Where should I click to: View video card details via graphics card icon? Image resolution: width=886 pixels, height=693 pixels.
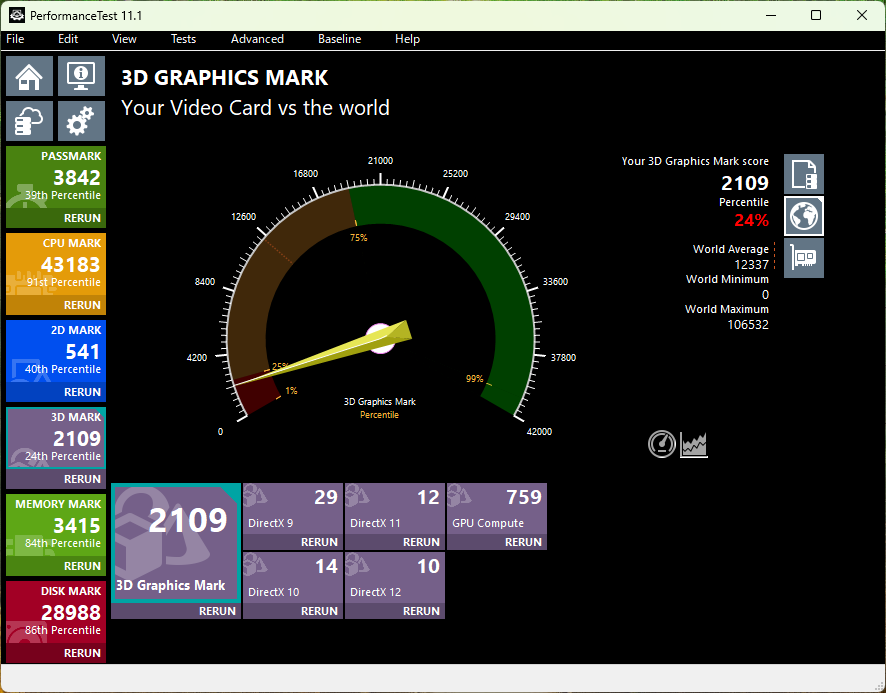[804, 257]
